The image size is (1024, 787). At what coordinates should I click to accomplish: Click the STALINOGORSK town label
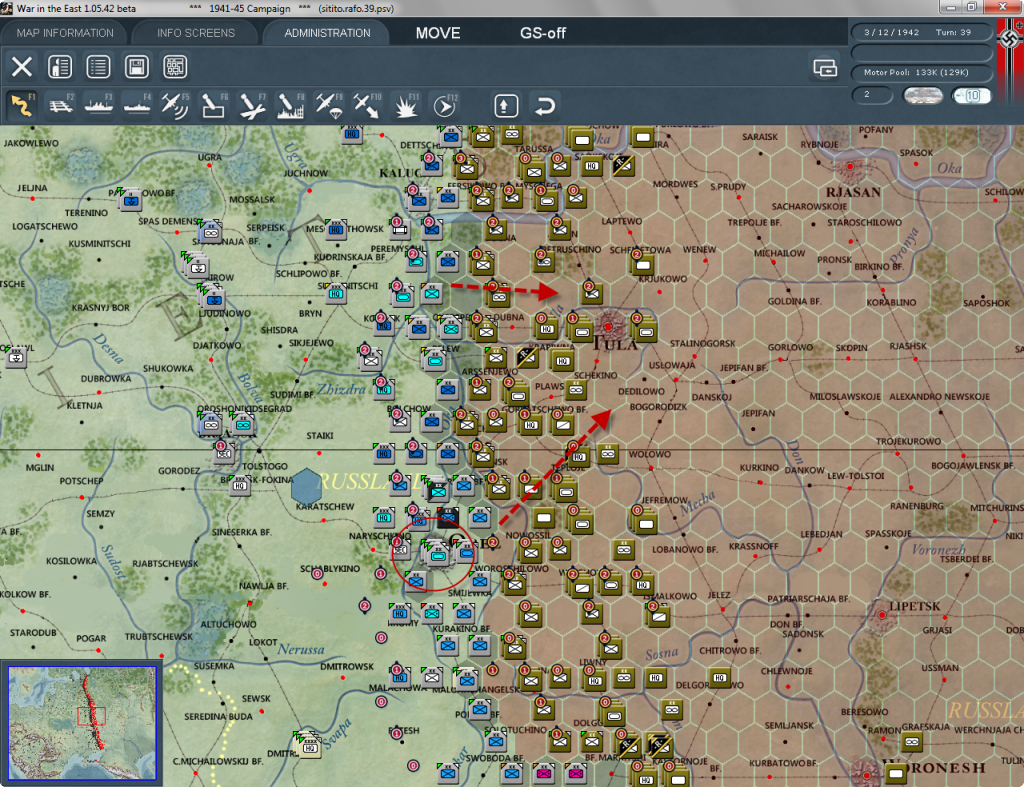703,344
